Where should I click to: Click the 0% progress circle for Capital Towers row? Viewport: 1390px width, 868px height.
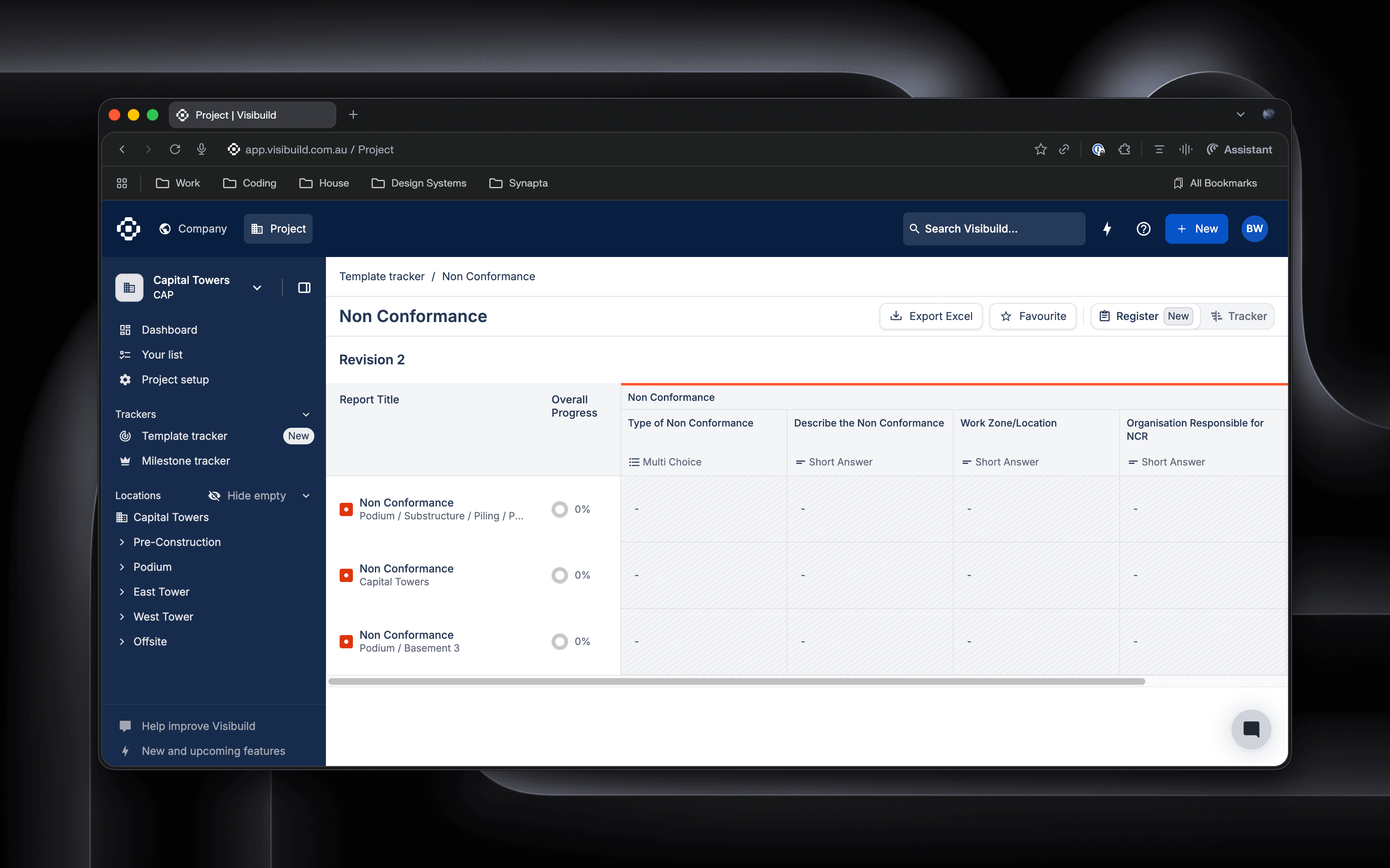coord(559,575)
